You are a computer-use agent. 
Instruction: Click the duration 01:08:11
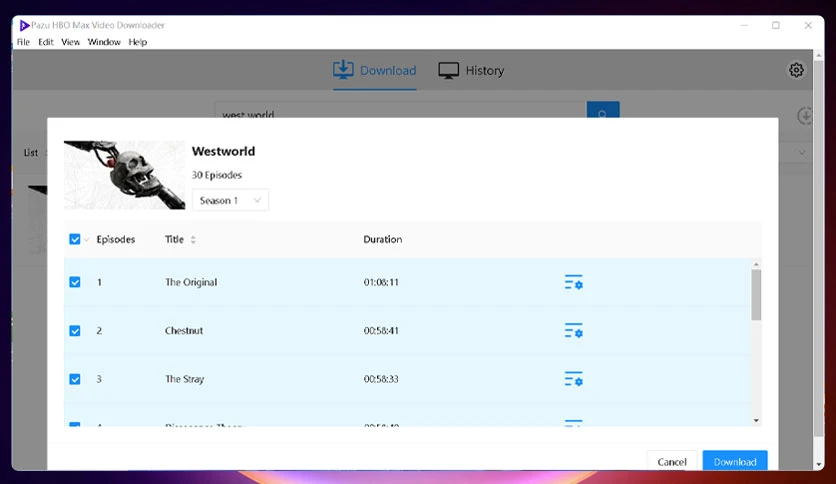(381, 282)
